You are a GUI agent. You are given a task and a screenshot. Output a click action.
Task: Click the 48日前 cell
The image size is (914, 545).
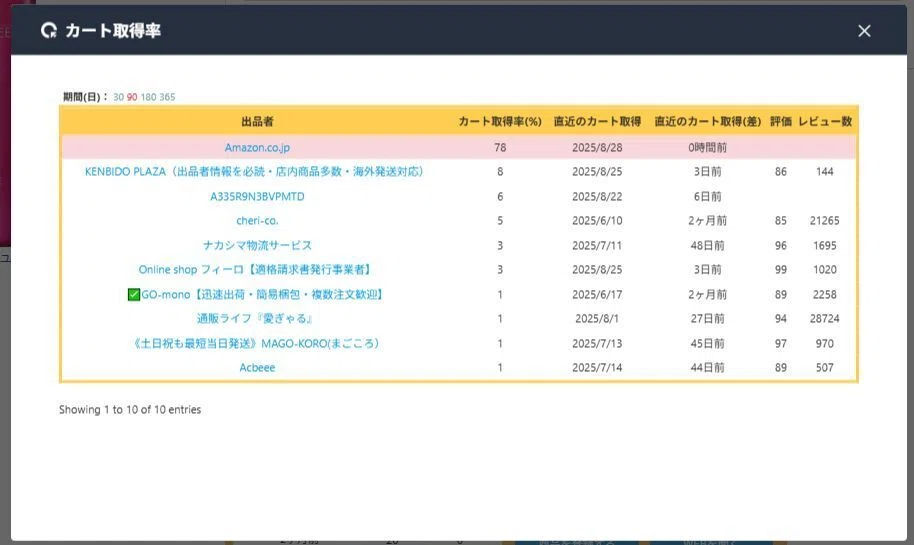coord(708,245)
